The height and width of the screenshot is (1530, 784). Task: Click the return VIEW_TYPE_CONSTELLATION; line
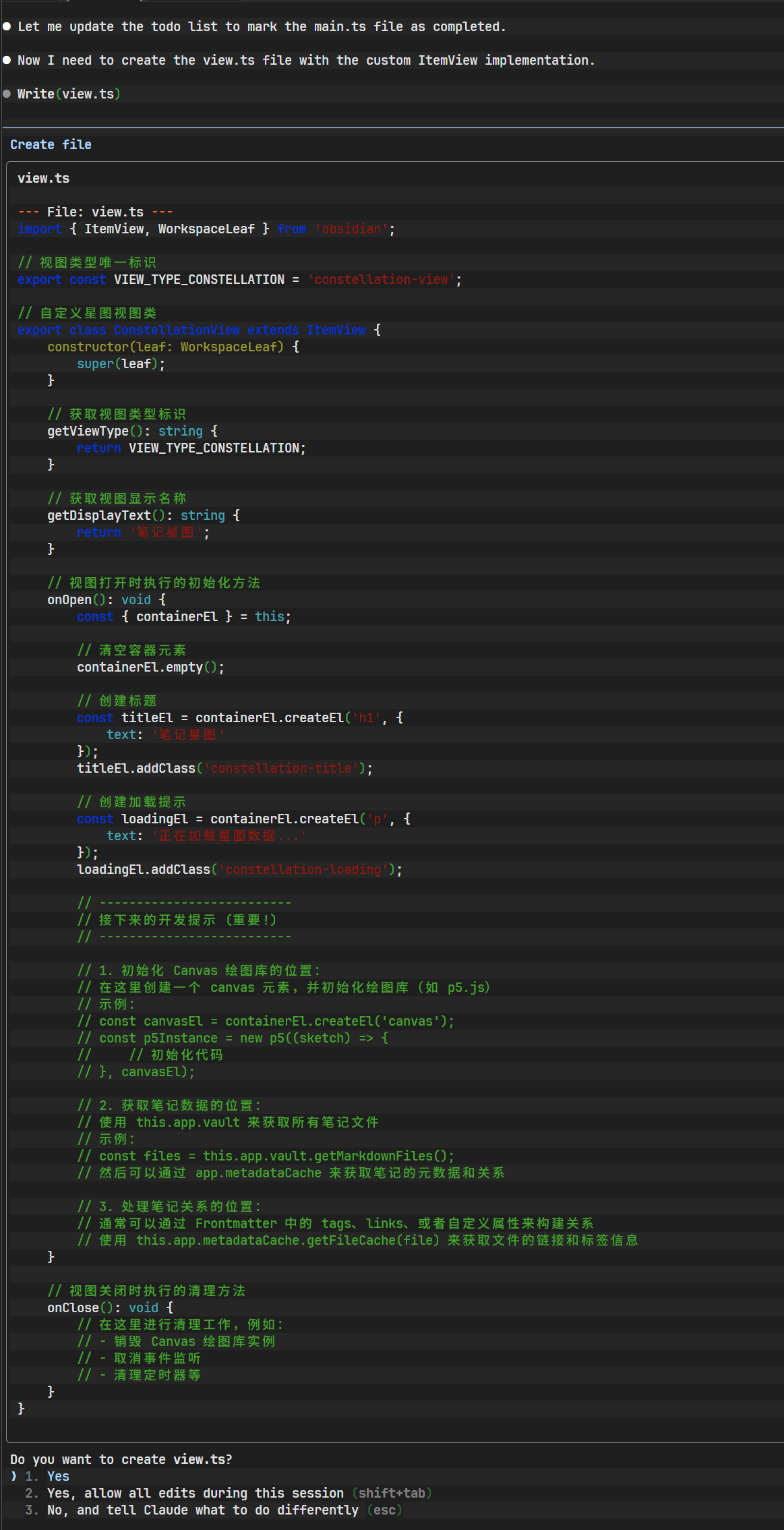pyautogui.click(x=191, y=448)
